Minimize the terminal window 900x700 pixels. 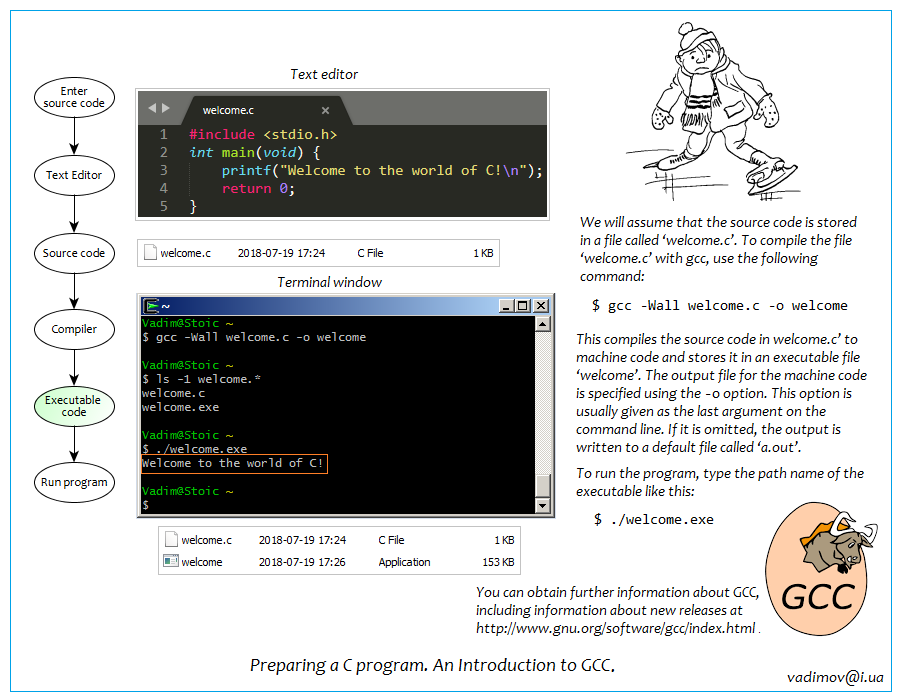[506, 306]
